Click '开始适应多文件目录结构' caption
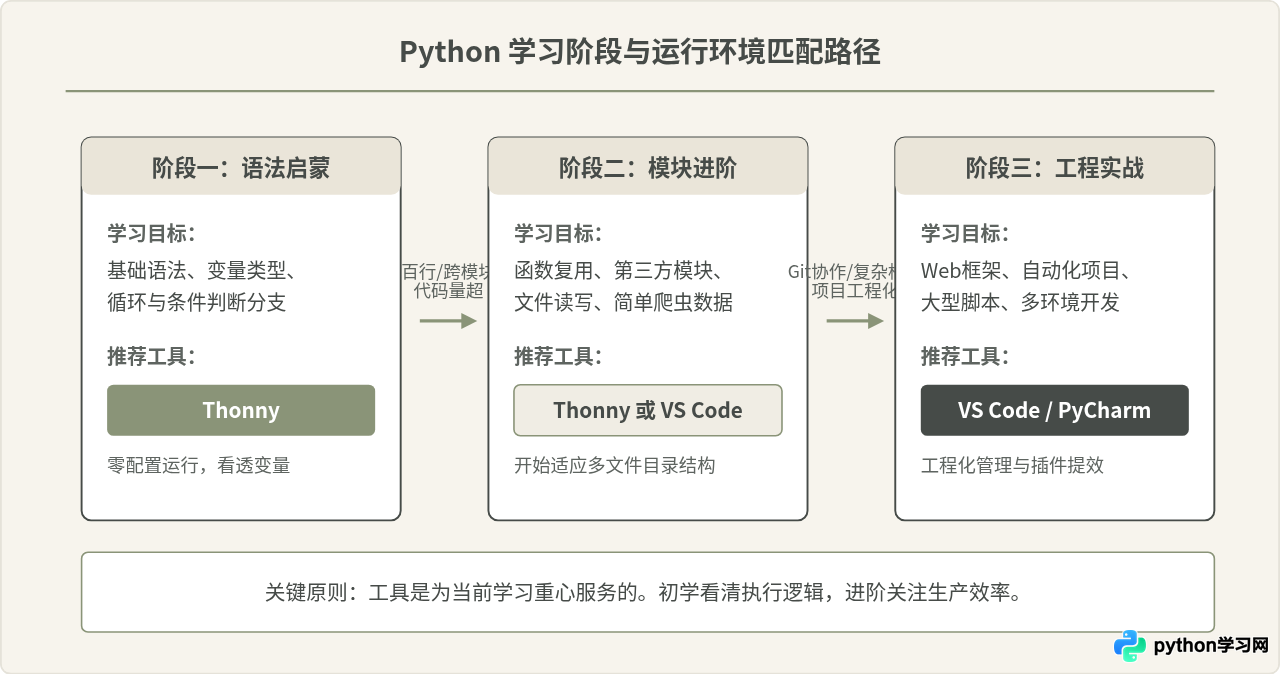Viewport: 1280px width, 674px height. 615,465
